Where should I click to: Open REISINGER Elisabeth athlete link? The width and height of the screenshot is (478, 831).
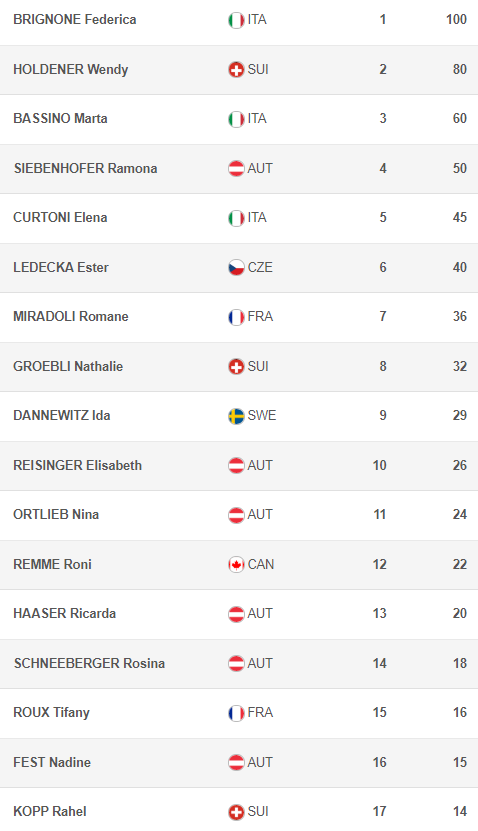click(77, 465)
